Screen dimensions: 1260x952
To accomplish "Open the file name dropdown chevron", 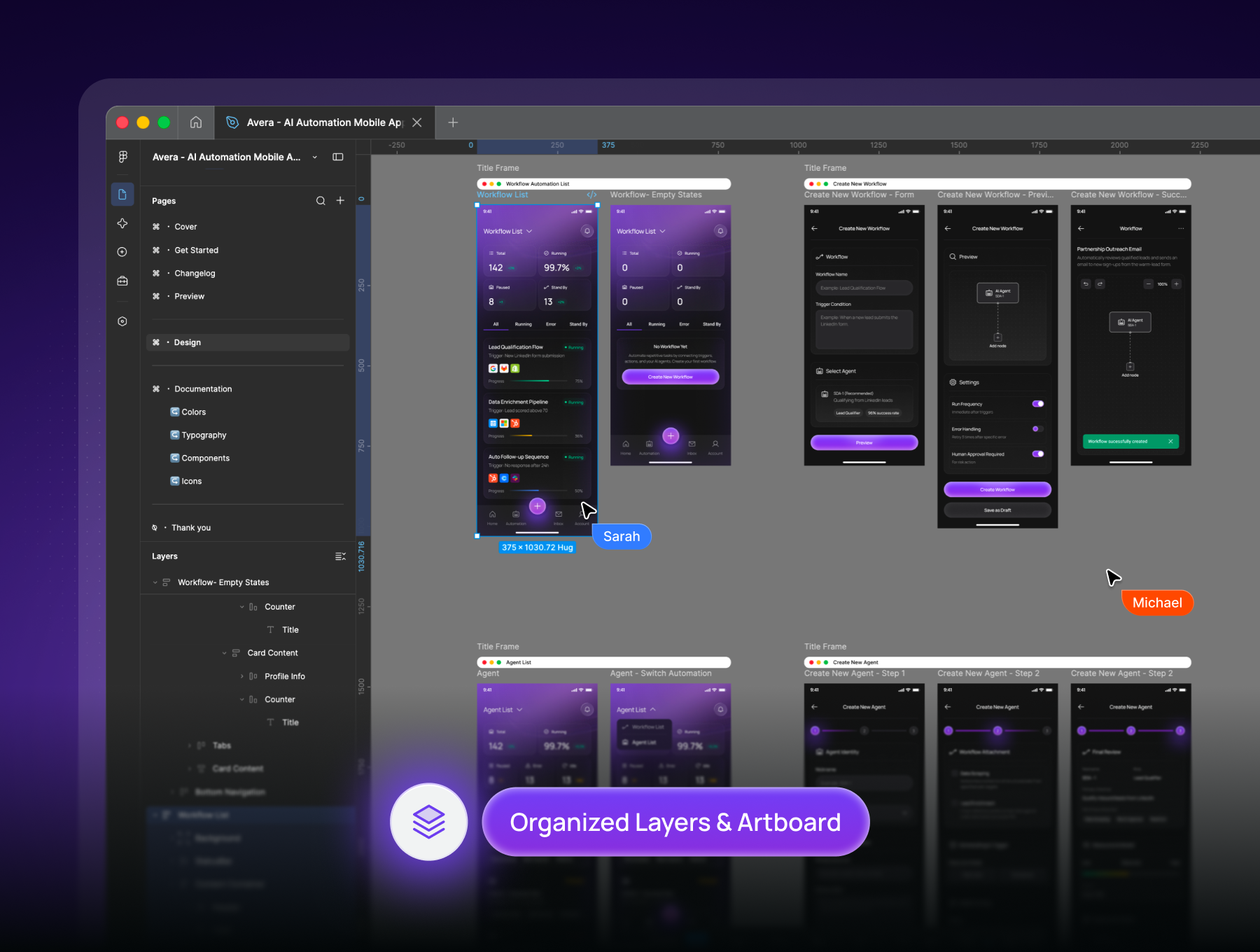I will [315, 157].
